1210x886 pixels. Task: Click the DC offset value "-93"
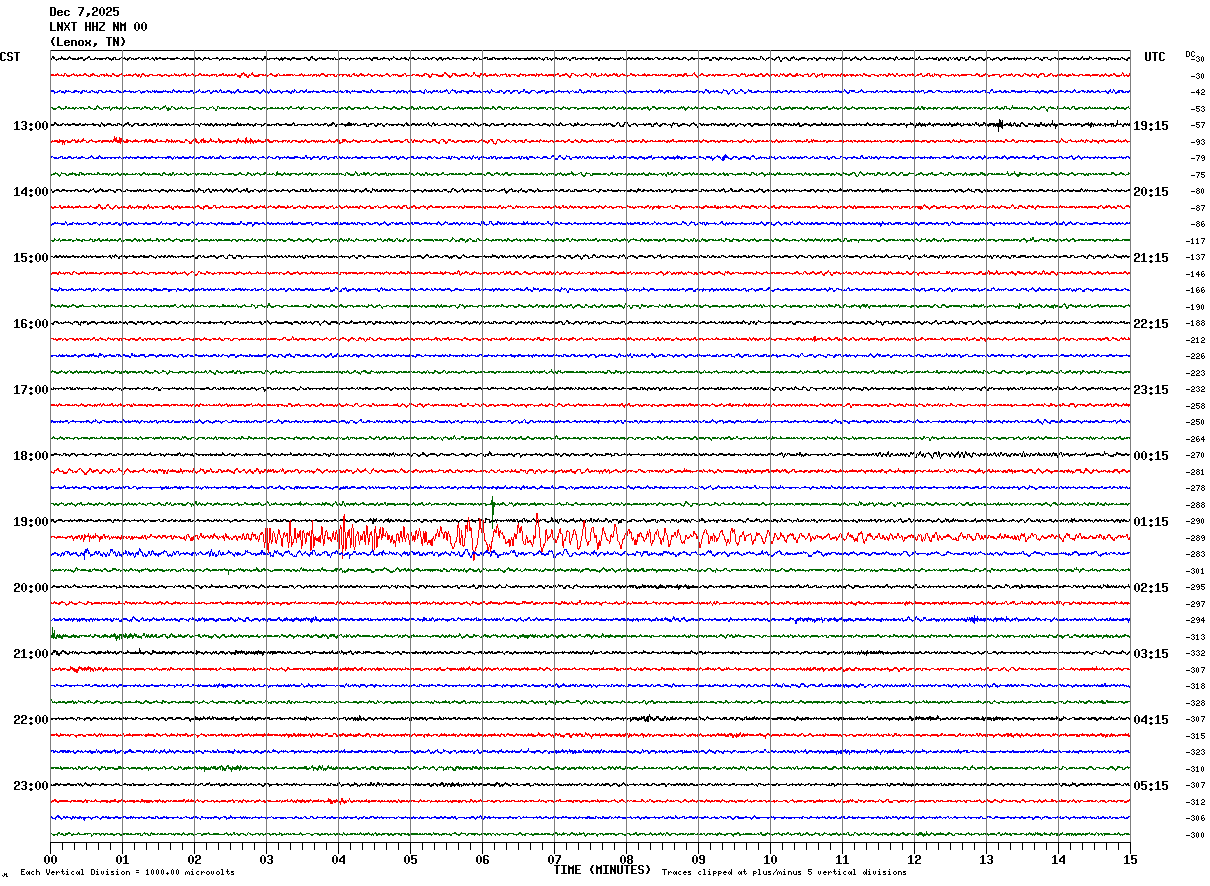(1197, 142)
